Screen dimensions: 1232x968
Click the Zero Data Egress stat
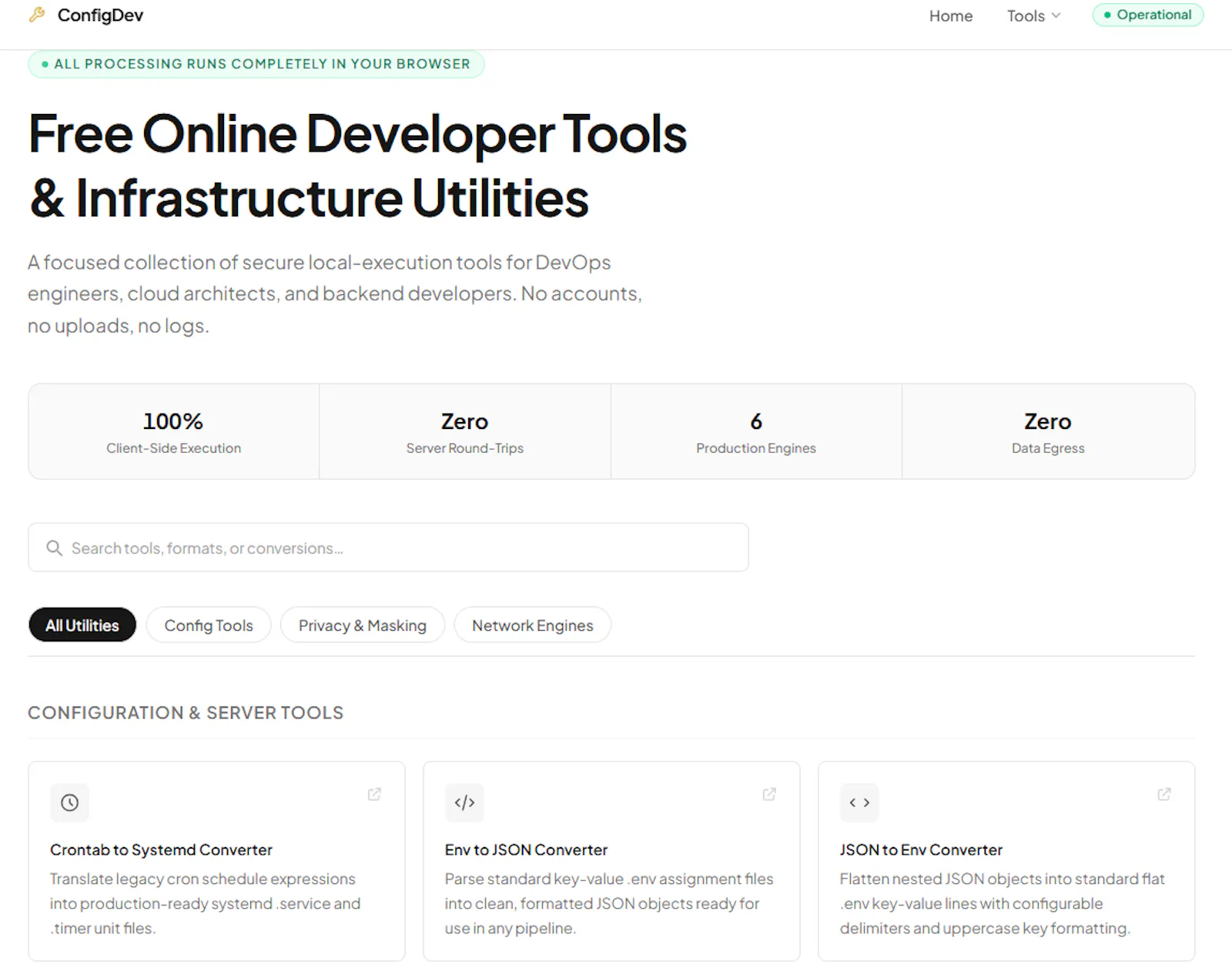click(1048, 432)
